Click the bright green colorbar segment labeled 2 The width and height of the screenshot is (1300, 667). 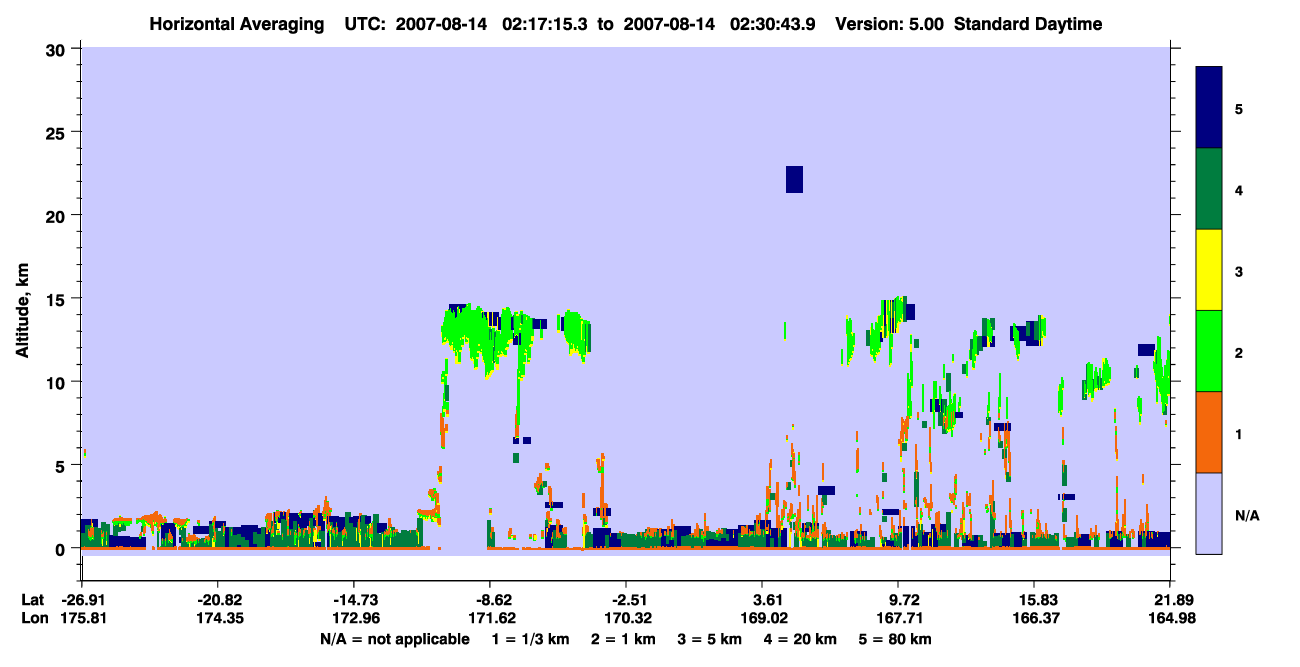[1209, 351]
